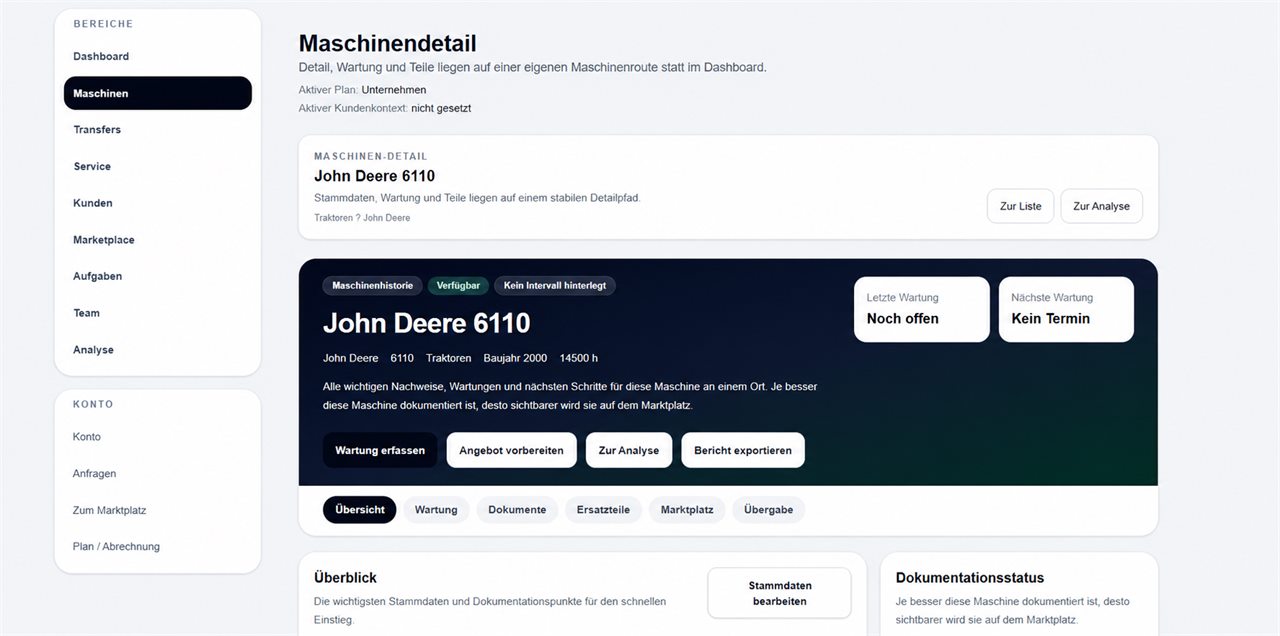Click the 'Unternehmen' active plan value
Screen dimensions: 1280x636
tap(394, 90)
